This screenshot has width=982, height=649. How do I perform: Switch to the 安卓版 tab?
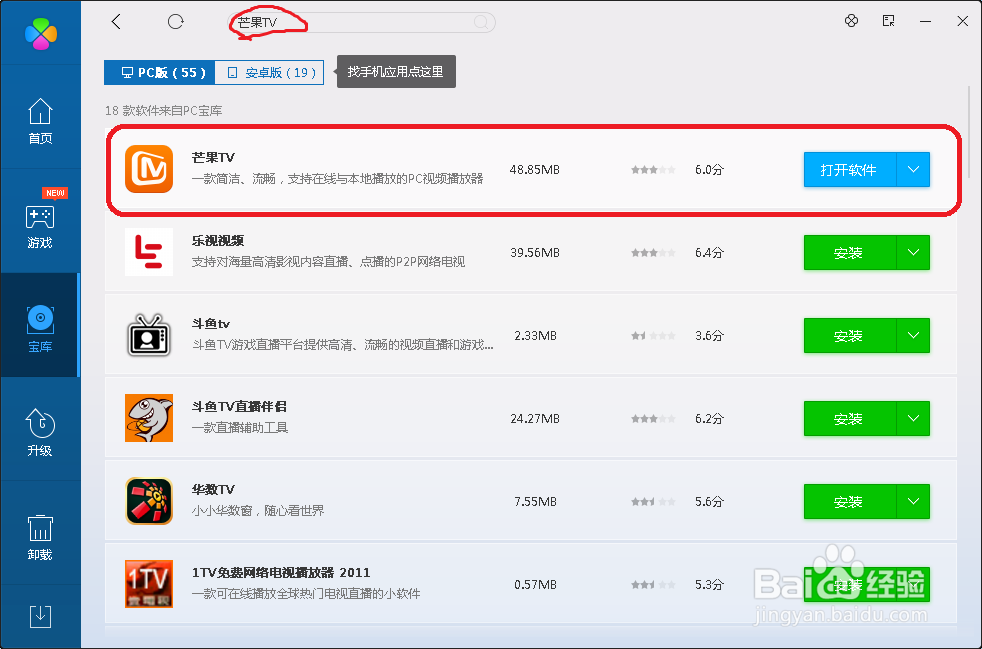click(269, 72)
